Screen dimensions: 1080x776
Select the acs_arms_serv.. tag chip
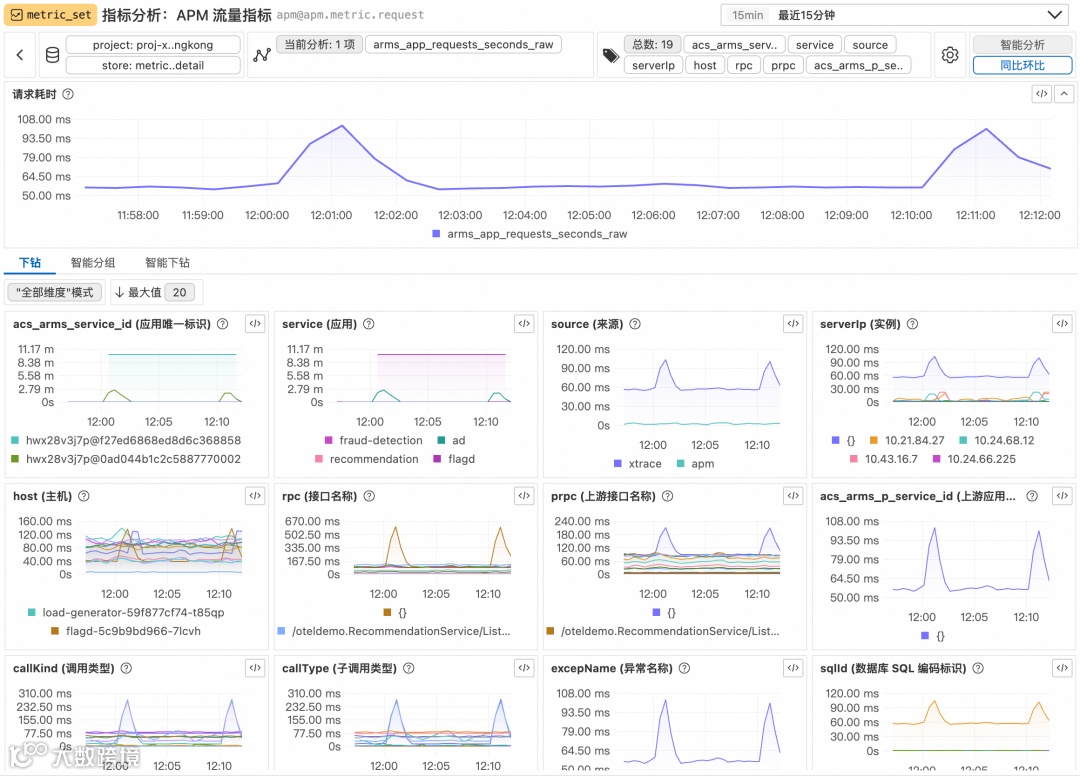(734, 45)
